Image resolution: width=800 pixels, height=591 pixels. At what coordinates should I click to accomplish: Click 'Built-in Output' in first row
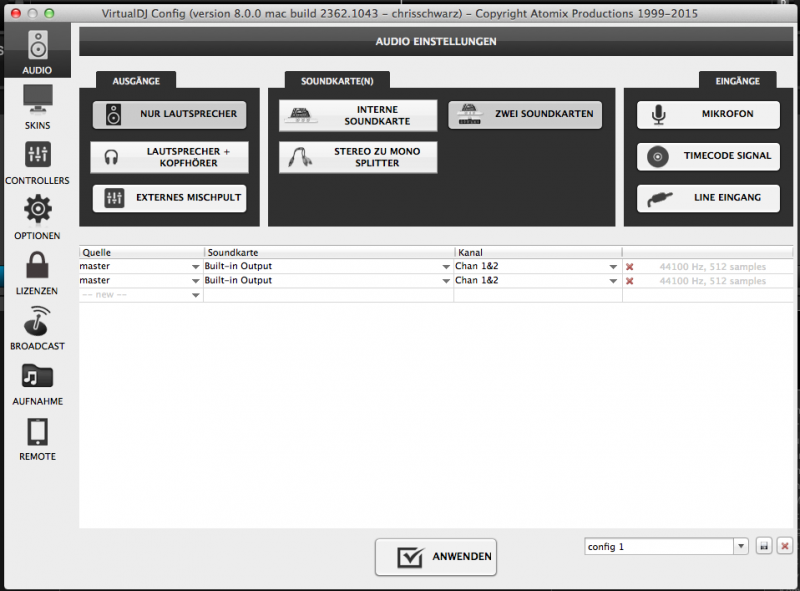click(238, 266)
